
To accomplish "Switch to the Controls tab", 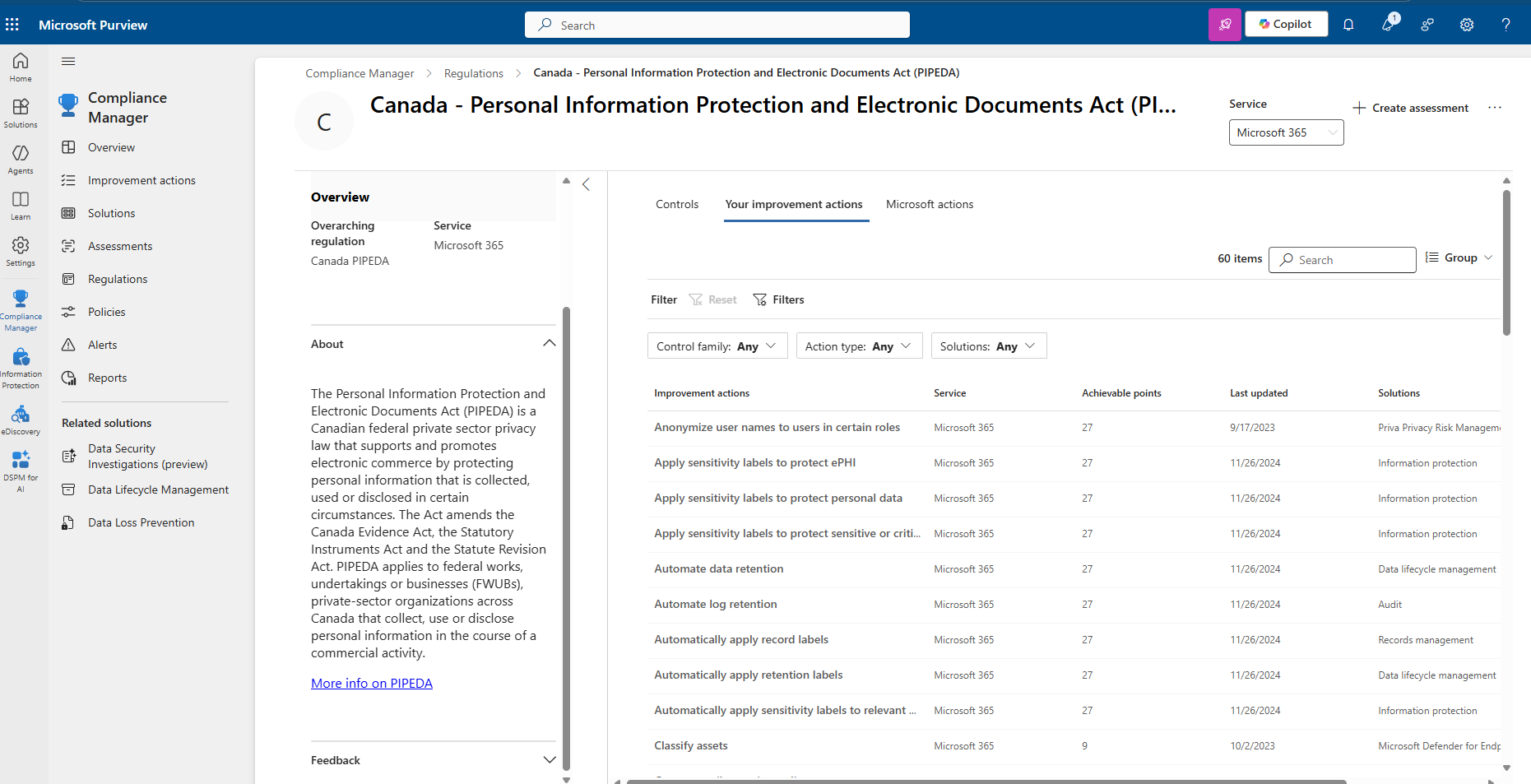I will click(x=677, y=204).
